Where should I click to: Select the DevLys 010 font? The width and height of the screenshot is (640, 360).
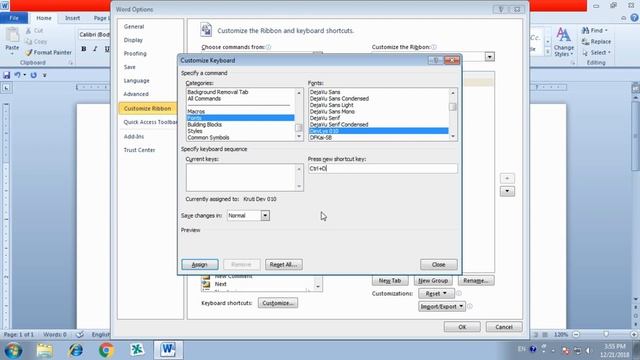(x=378, y=131)
